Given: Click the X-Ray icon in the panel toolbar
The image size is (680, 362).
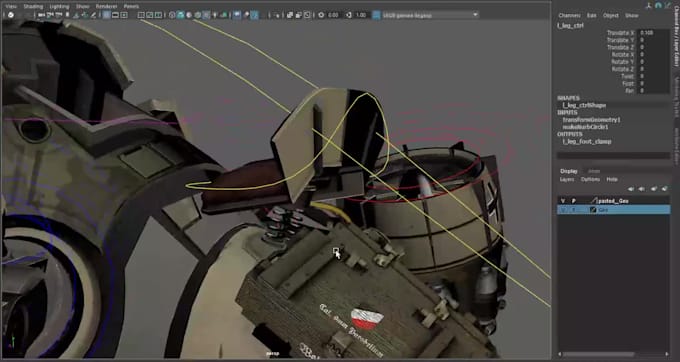Looking at the screenshot, I should pyautogui.click(x=290, y=15).
